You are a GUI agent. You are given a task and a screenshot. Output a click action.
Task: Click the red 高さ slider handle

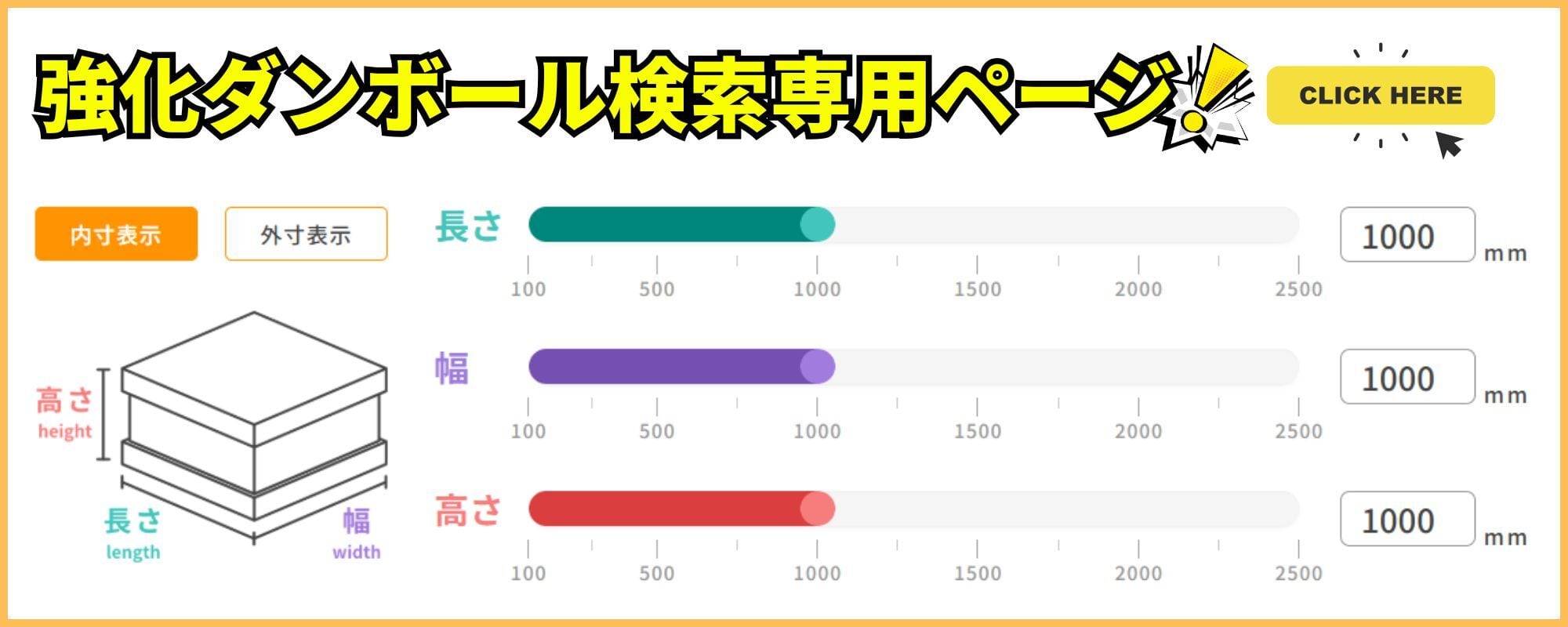point(817,509)
